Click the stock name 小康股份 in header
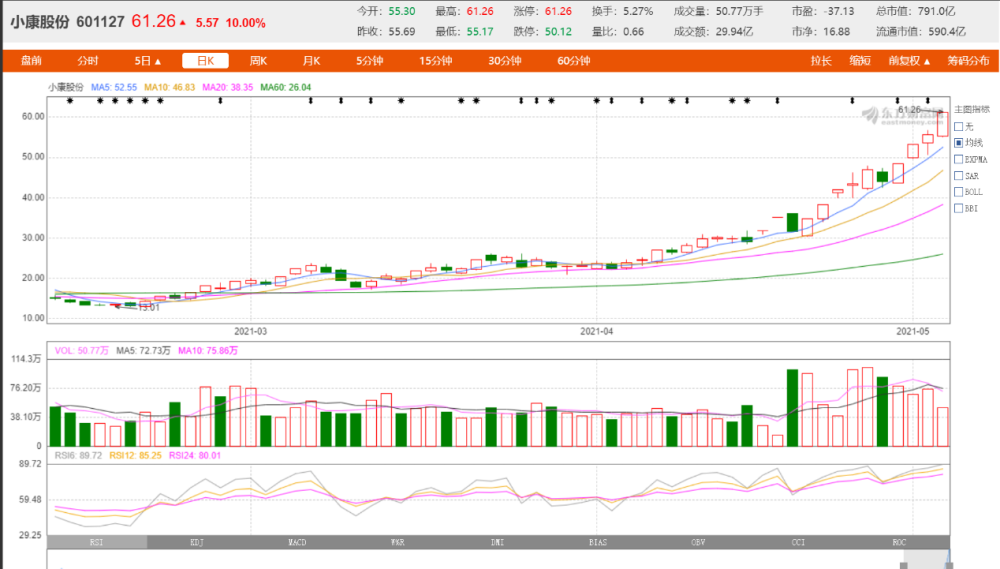This screenshot has width=1000, height=569. pyautogui.click(x=40, y=22)
